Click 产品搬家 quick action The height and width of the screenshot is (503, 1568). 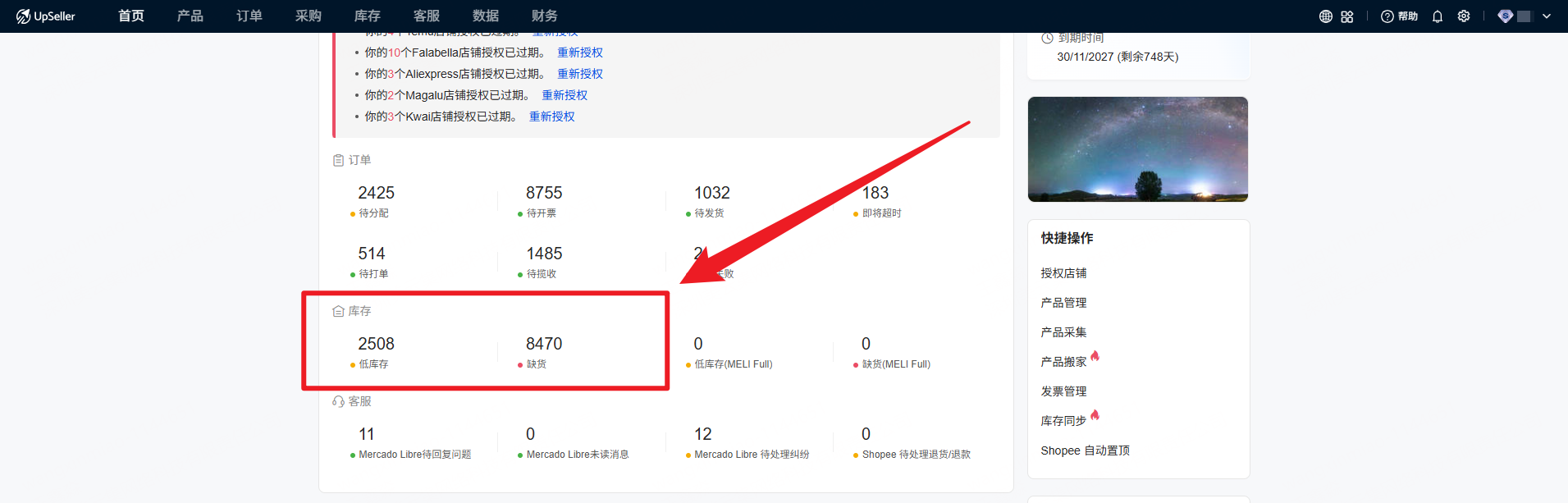pos(1063,362)
